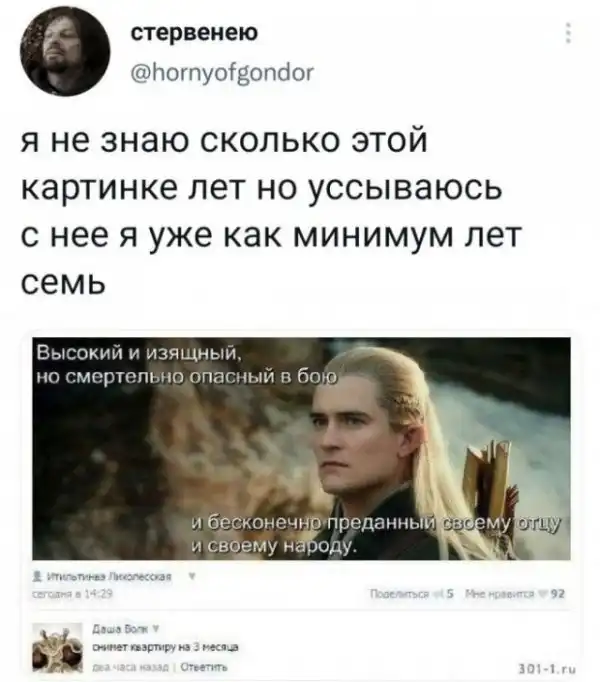This screenshot has width=600, height=682.
Task: Open the embedded Legolas image
Action: click(x=301, y=448)
